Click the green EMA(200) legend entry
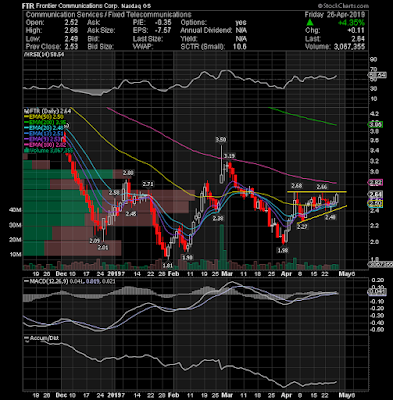This screenshot has height=400, width=393. point(46,122)
